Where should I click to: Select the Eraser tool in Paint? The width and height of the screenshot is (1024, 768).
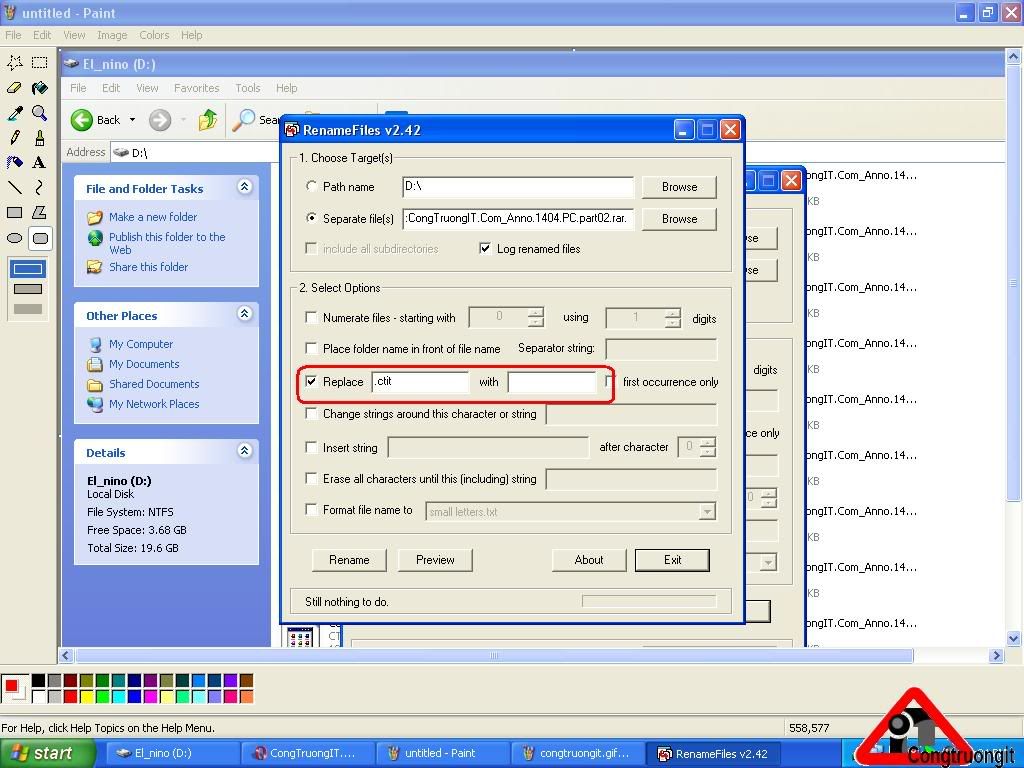pos(15,88)
